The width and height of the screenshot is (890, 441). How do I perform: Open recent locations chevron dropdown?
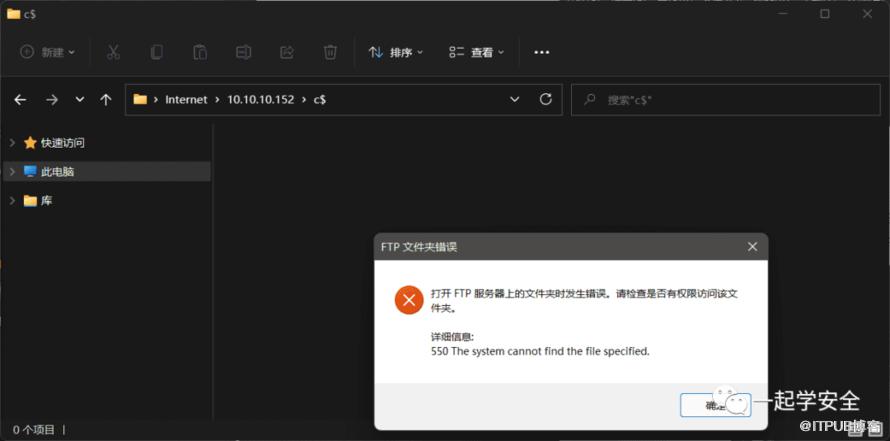point(79,99)
